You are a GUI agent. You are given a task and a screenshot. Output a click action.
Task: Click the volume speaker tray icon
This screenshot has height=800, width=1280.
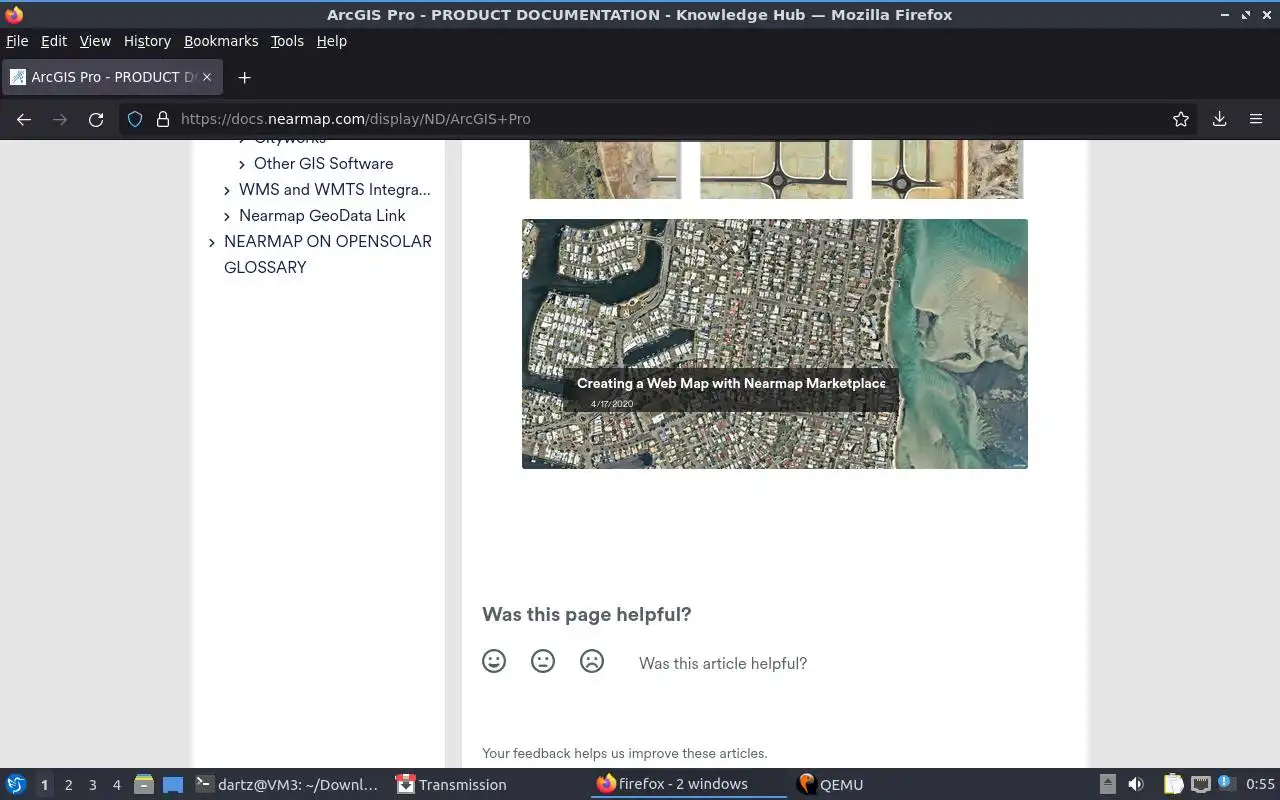pyautogui.click(x=1136, y=784)
